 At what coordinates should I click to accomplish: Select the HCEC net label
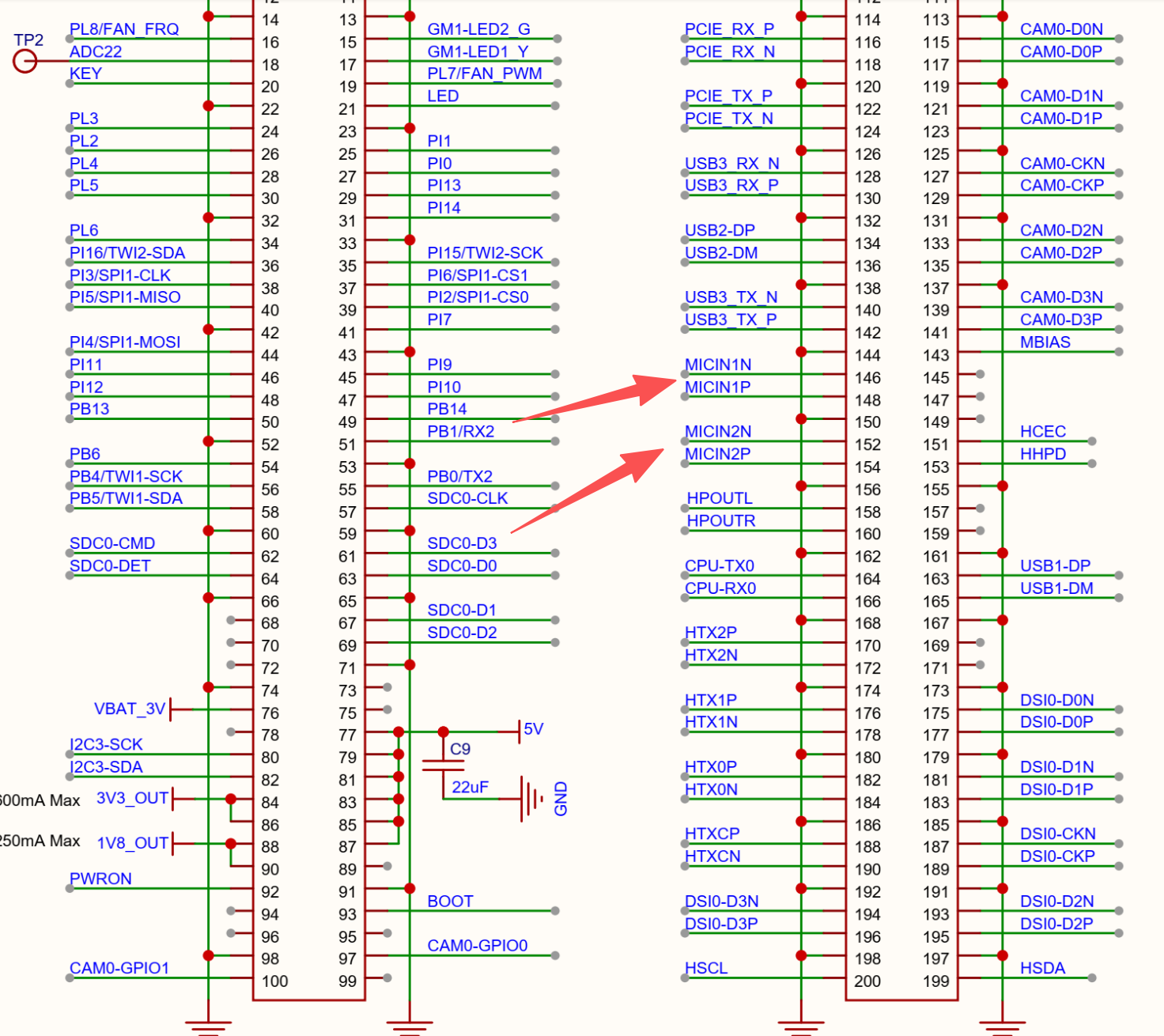1043,432
